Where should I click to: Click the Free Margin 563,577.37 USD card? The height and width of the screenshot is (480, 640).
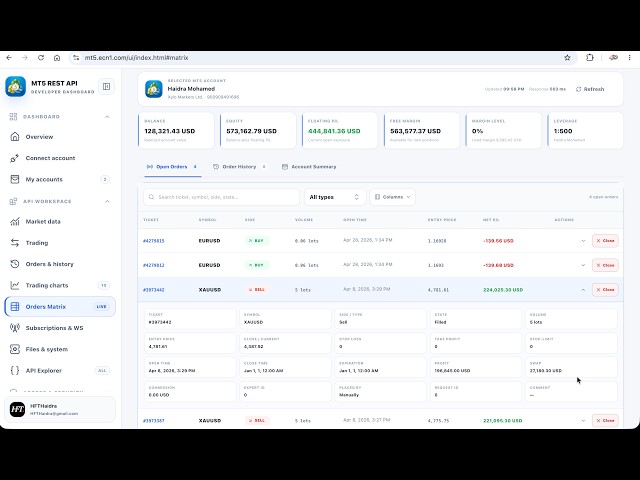pos(422,131)
